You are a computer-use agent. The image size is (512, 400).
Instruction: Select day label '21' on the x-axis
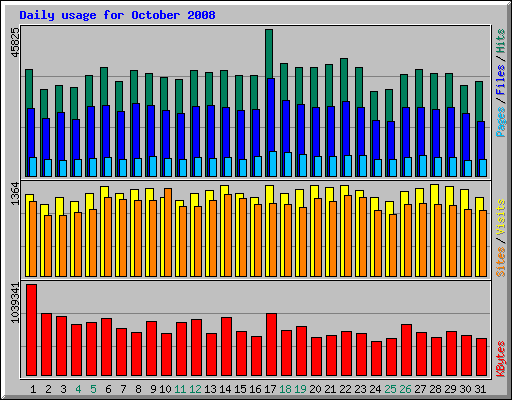point(330,389)
